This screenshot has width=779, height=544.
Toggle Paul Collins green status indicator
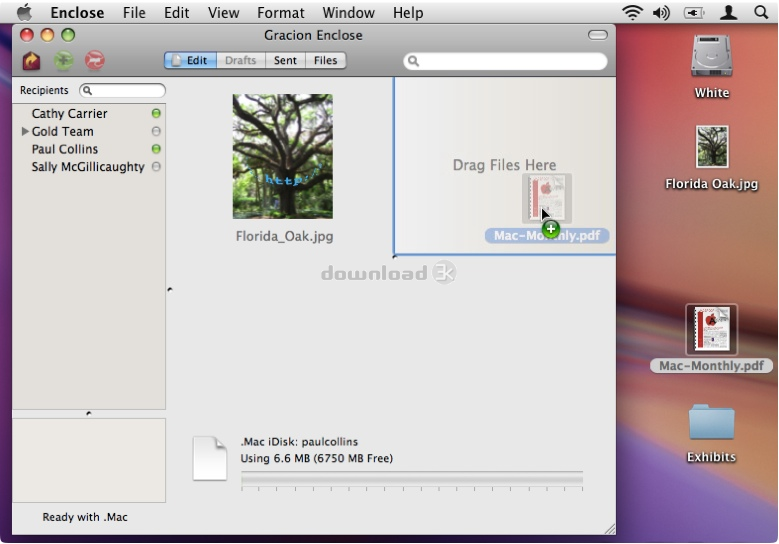point(156,149)
